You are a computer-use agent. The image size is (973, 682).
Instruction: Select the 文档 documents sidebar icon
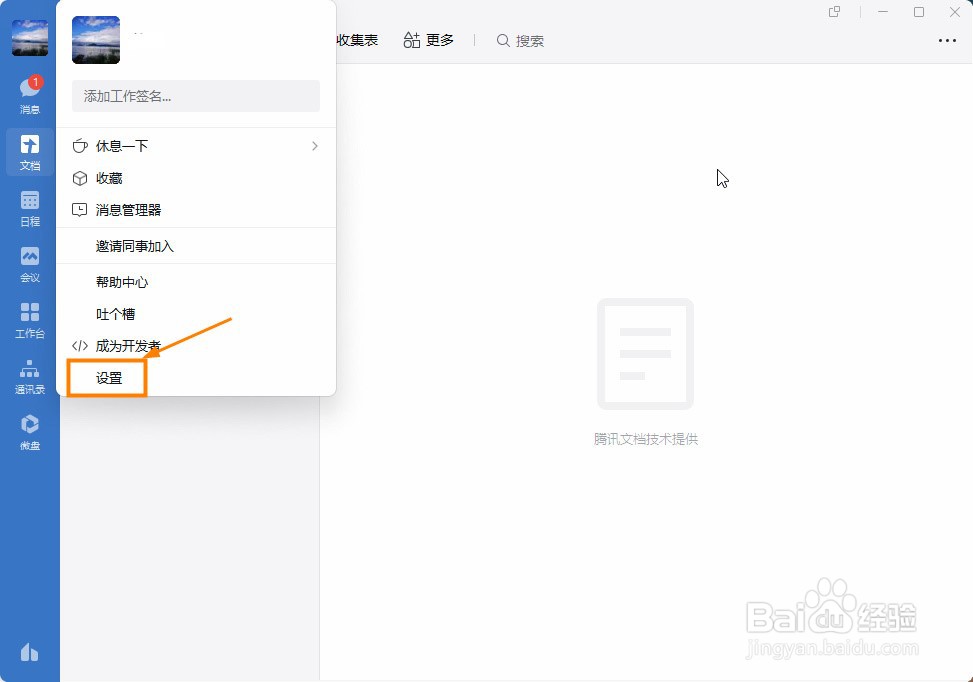coord(30,153)
